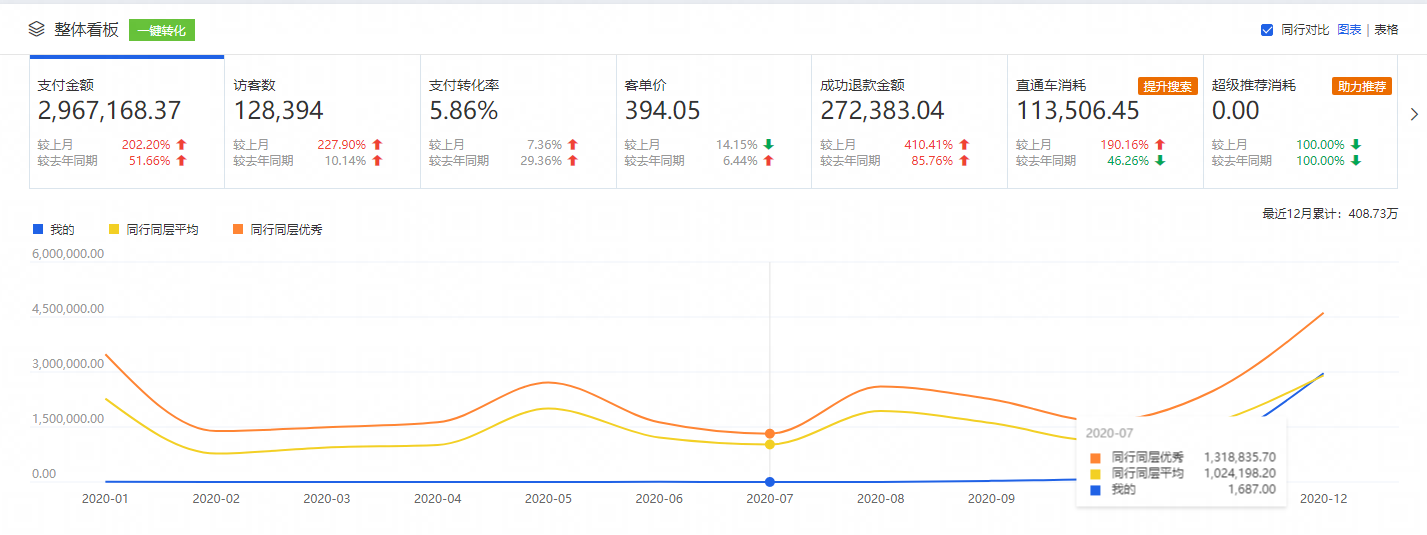Click the 202.20% month-over-month figure
Viewport: 1427px width, 535px height.
coord(146,145)
